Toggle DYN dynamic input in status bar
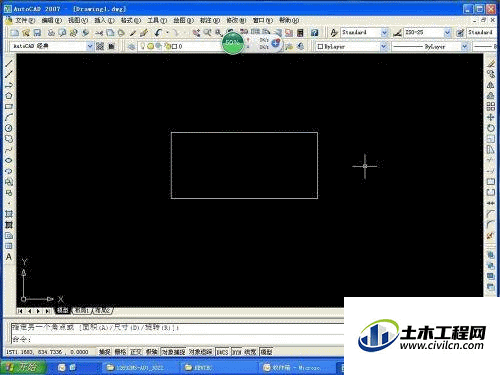 point(237,352)
